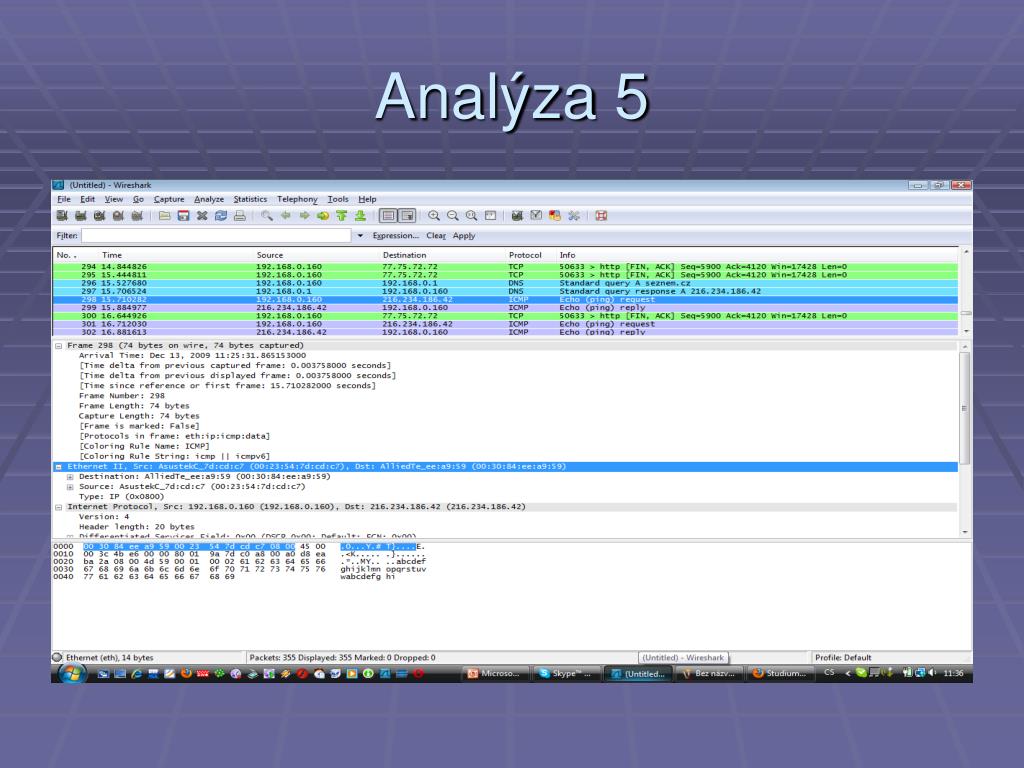1024x768 pixels.
Task: Open the toolbar help lifebuoy icon
Action: 601,216
